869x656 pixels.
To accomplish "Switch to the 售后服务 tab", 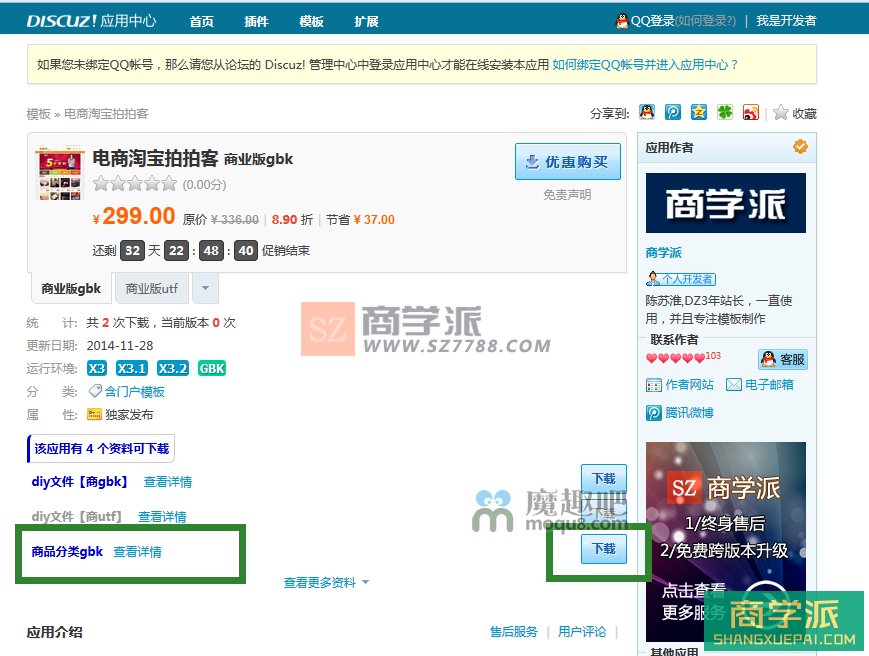I will (514, 632).
